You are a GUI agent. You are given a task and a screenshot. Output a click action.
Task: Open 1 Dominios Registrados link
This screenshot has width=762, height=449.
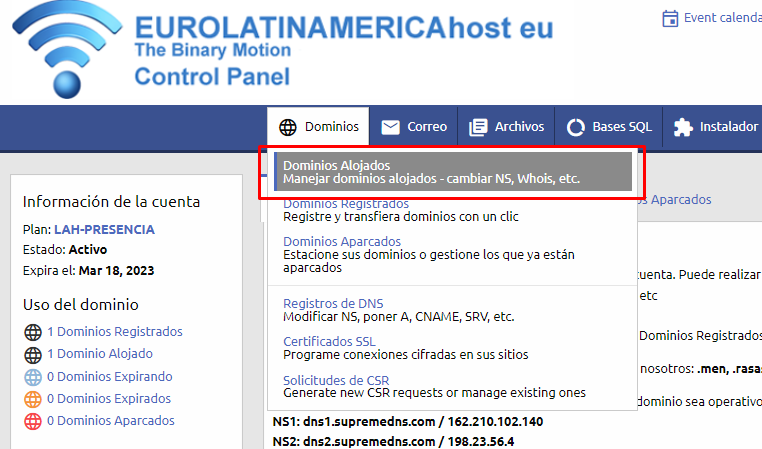tap(115, 331)
